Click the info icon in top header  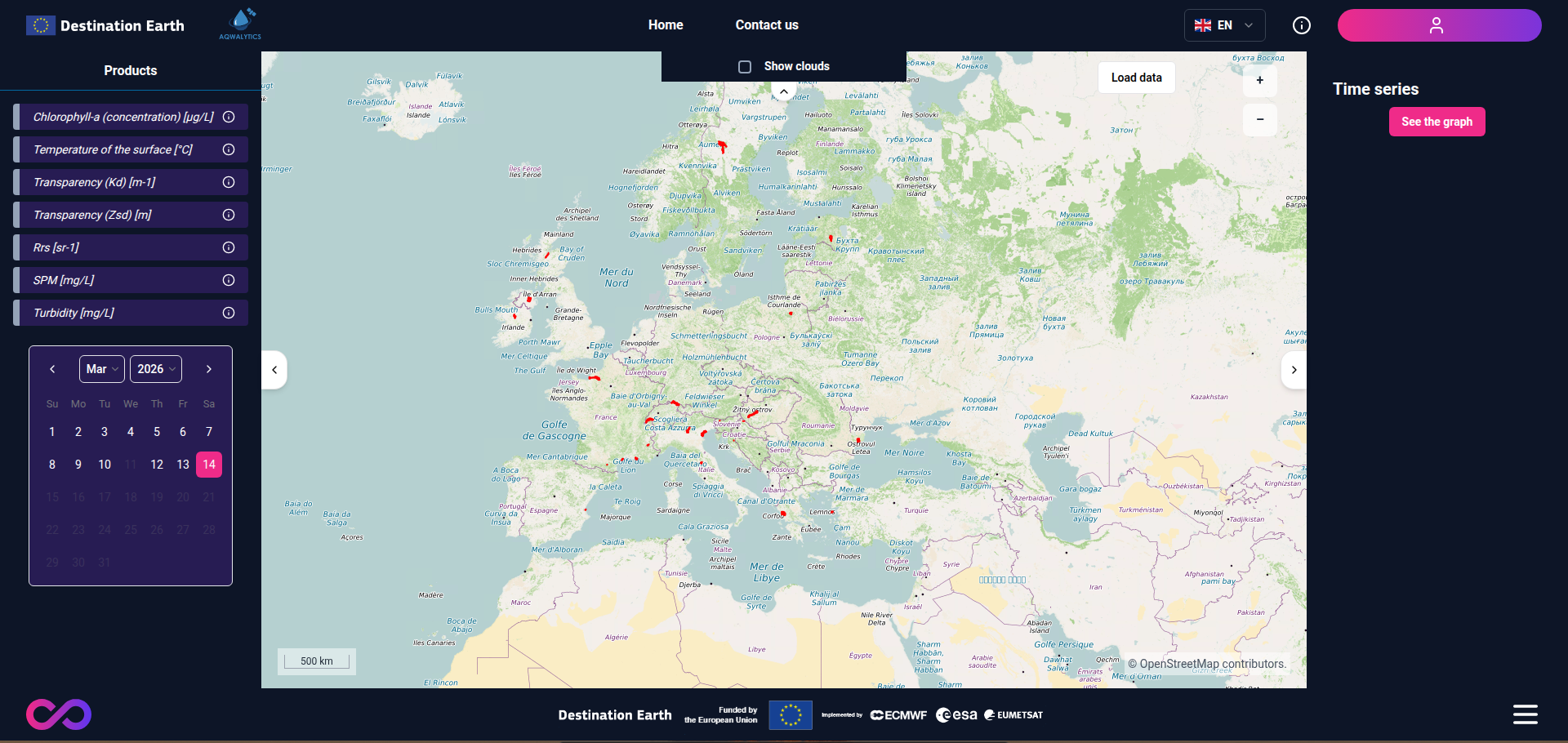pyautogui.click(x=1302, y=25)
